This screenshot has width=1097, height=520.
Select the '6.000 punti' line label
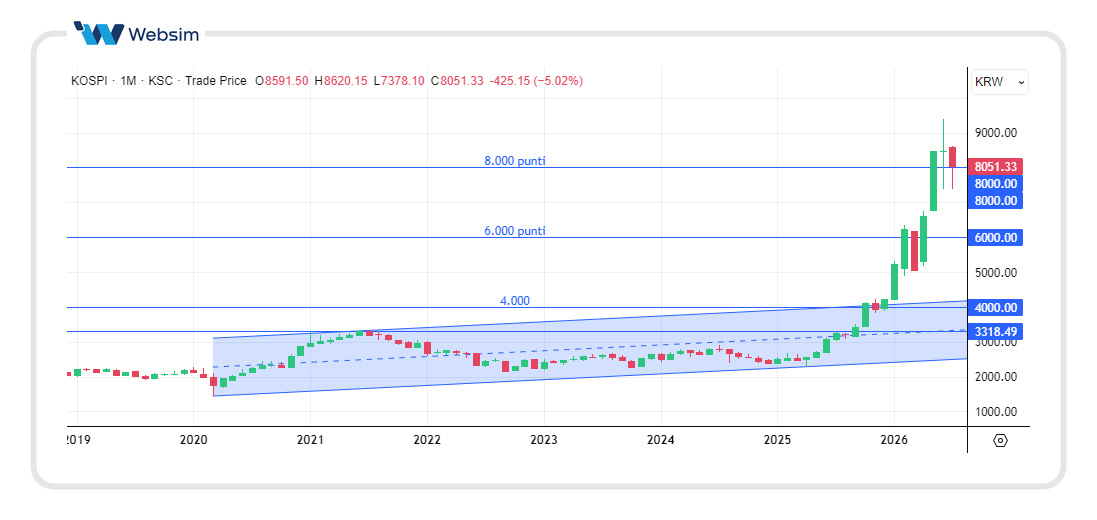point(515,231)
